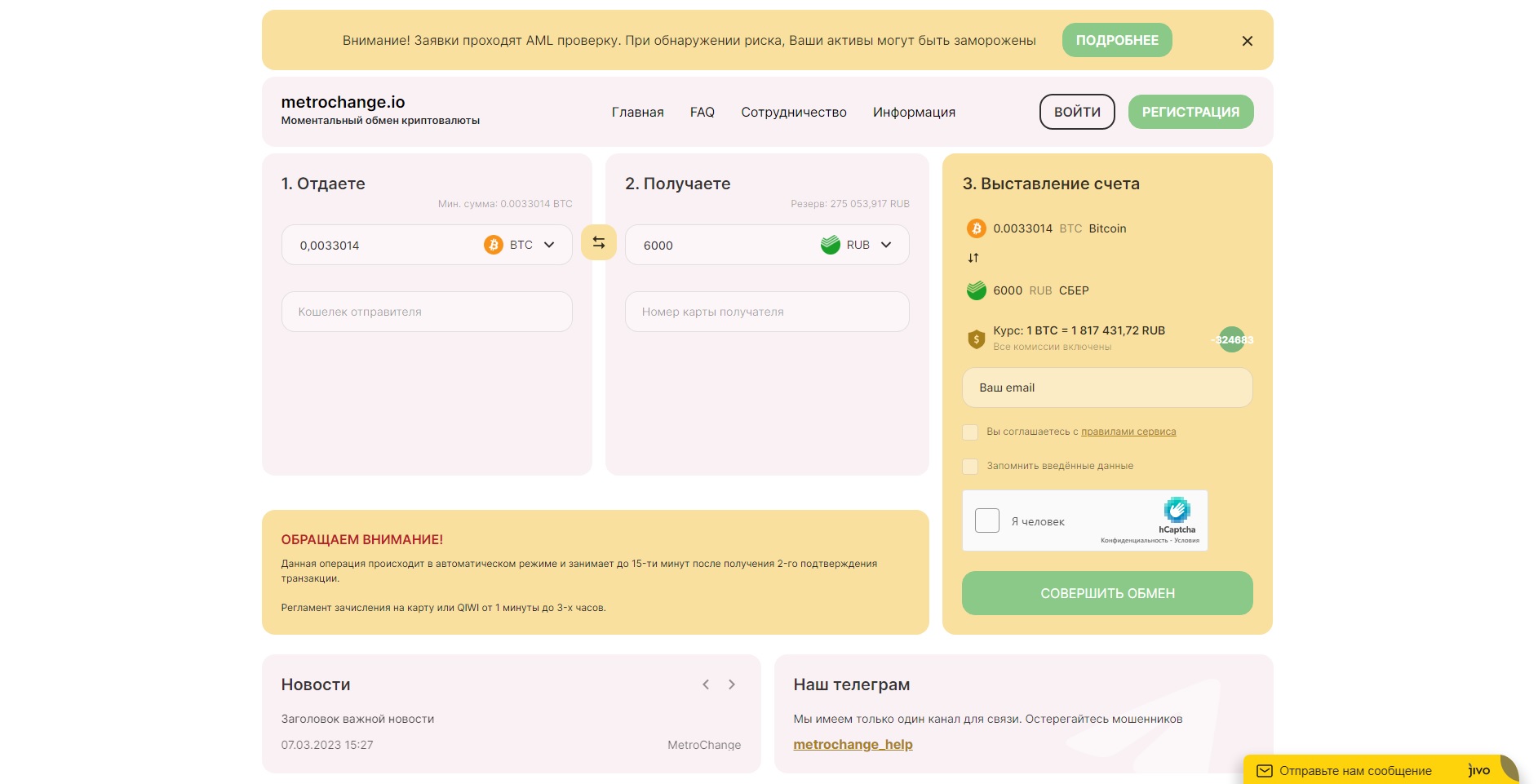The image size is (1538, 784).
Task: Show the next news item arrow
Action: tap(732, 684)
